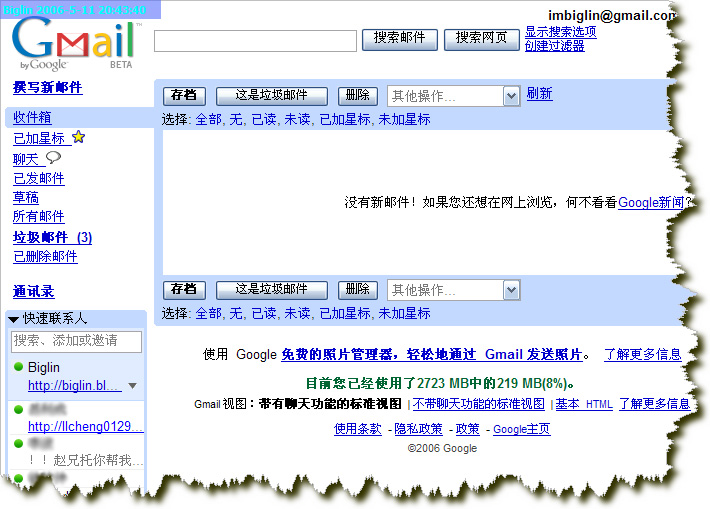This screenshot has height=509, width=710.
Task: Open the status dropdown arrow under Biglin
Action: [133, 386]
